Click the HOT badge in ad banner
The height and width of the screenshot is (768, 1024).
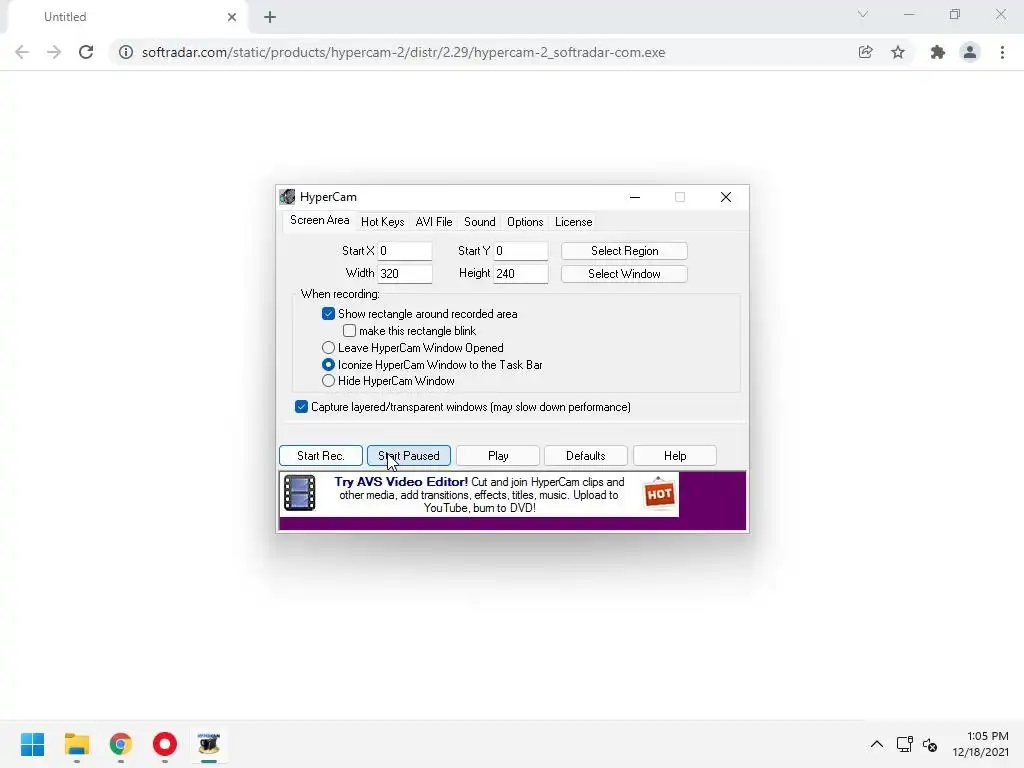[x=659, y=493]
